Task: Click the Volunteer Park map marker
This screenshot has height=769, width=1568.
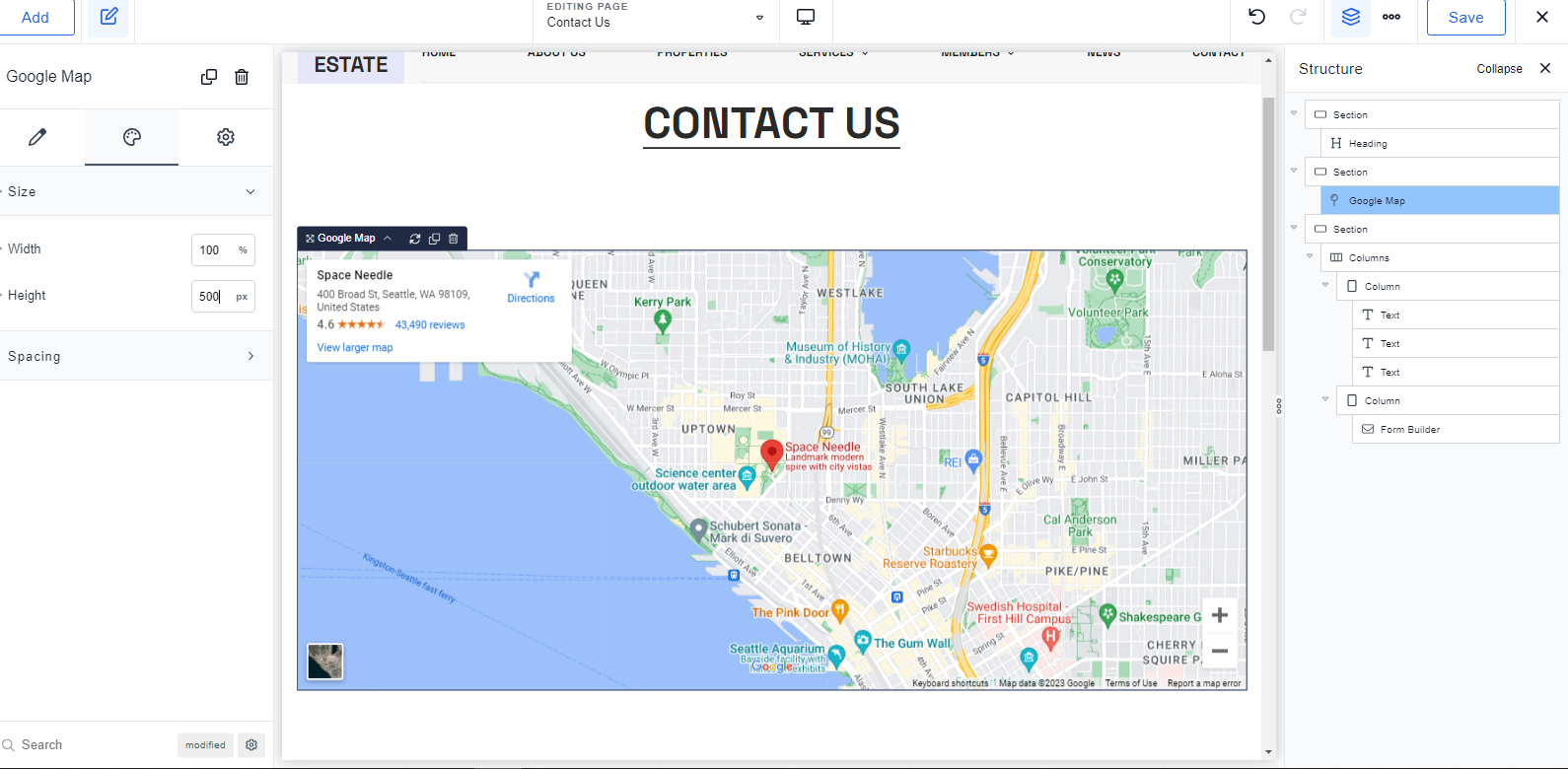Action: (x=1115, y=281)
